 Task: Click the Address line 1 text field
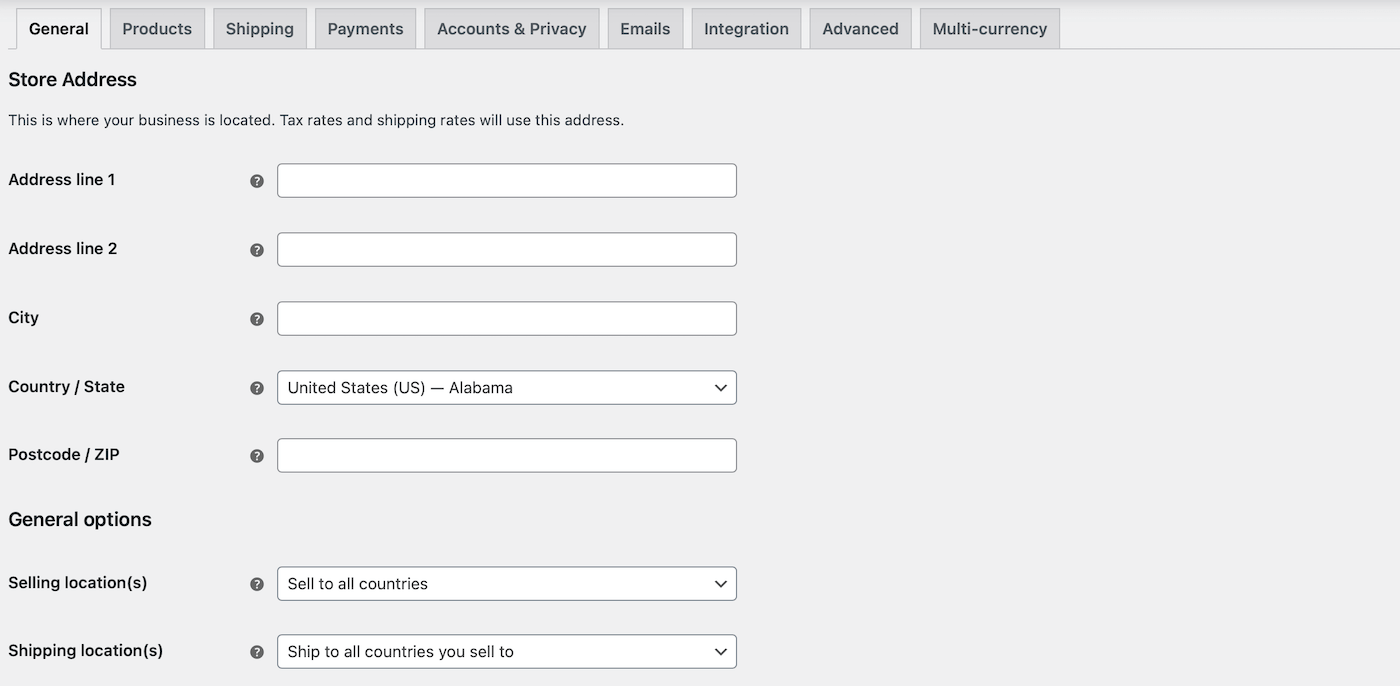pos(506,180)
